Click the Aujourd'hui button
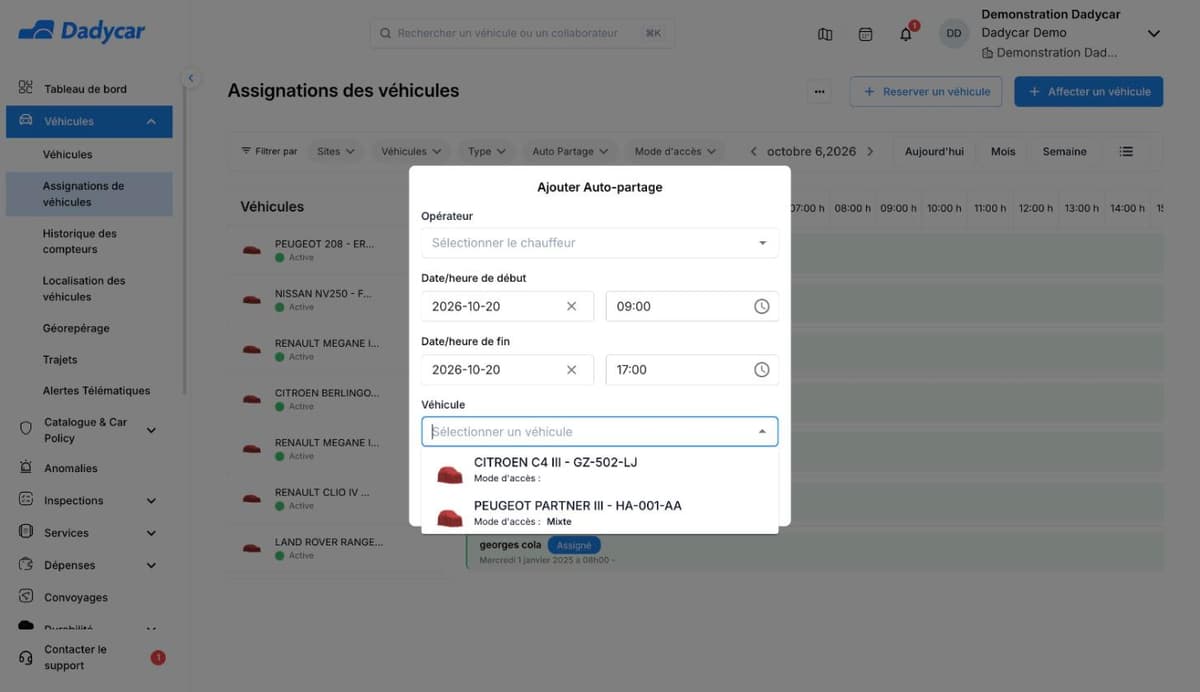The width and height of the screenshot is (1200, 692). pos(934,151)
